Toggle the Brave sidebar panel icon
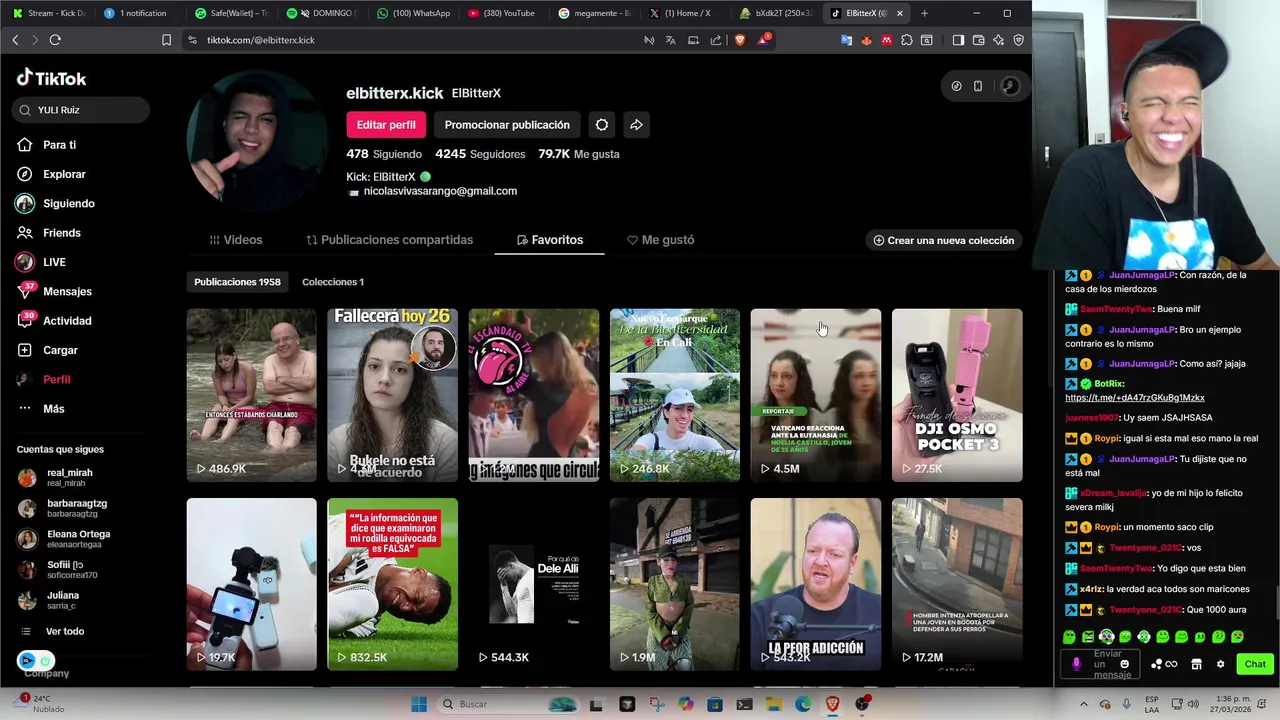This screenshot has width=1280, height=720. click(x=958, y=40)
